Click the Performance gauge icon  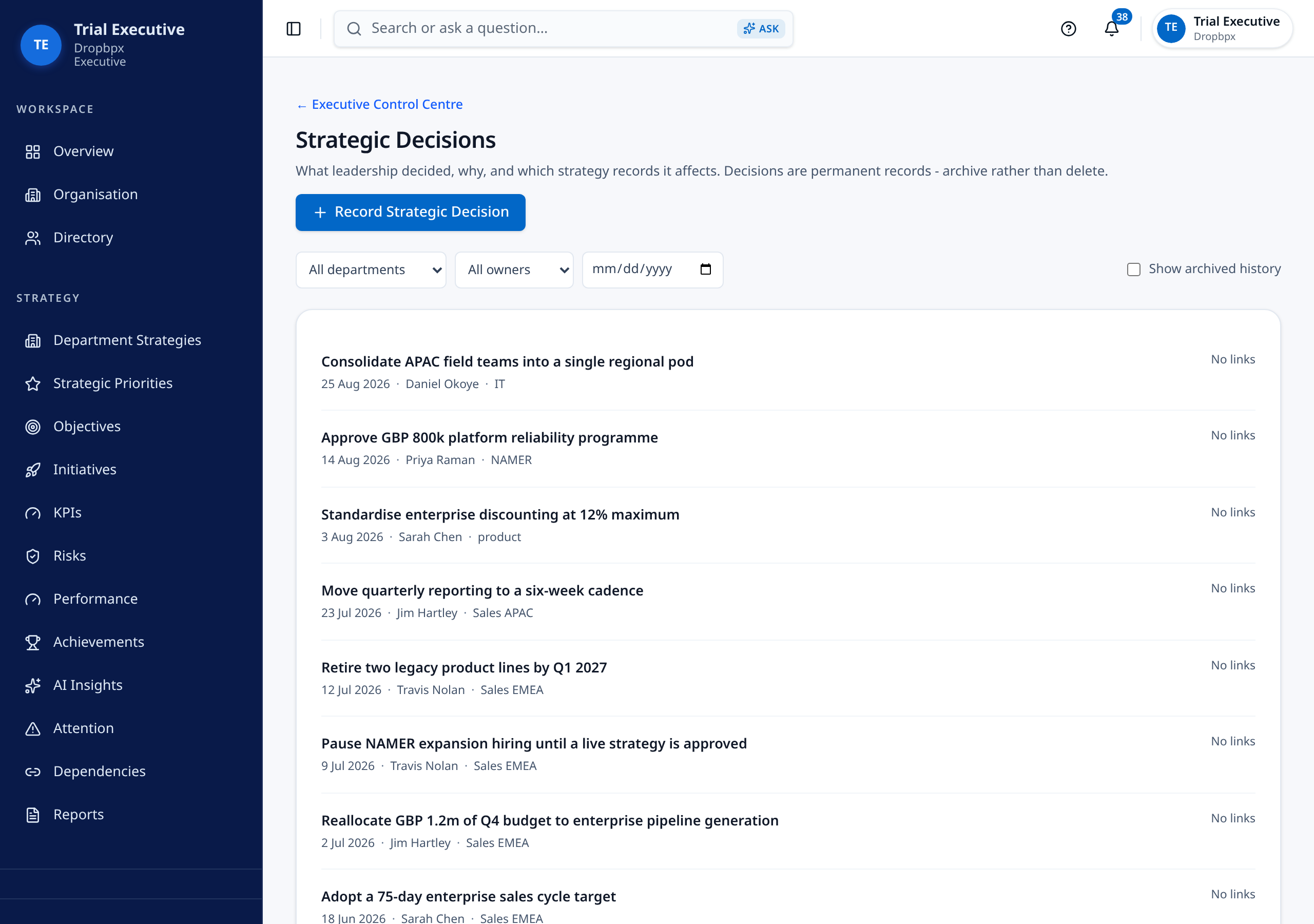click(x=33, y=599)
